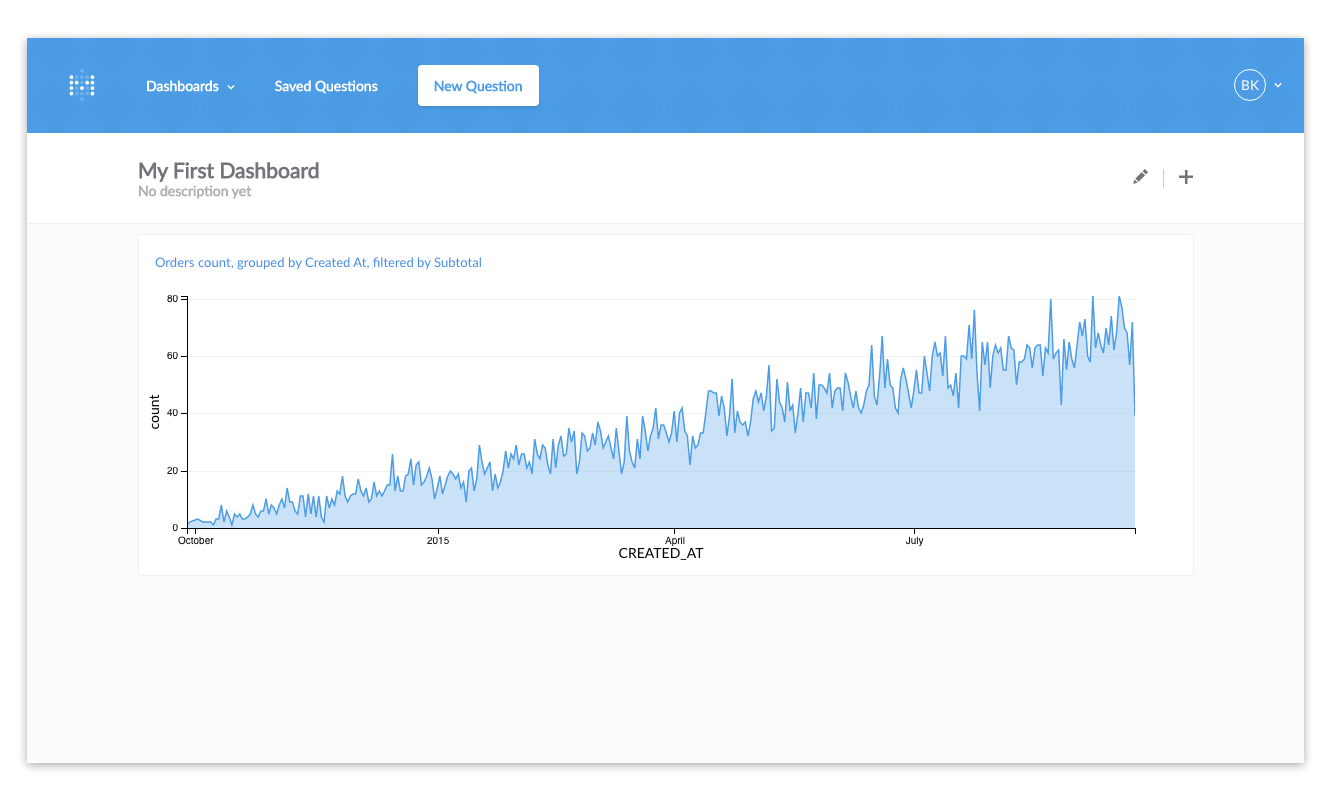The width and height of the screenshot is (1330, 800).
Task: Click the count y-axis title
Action: [x=155, y=412]
